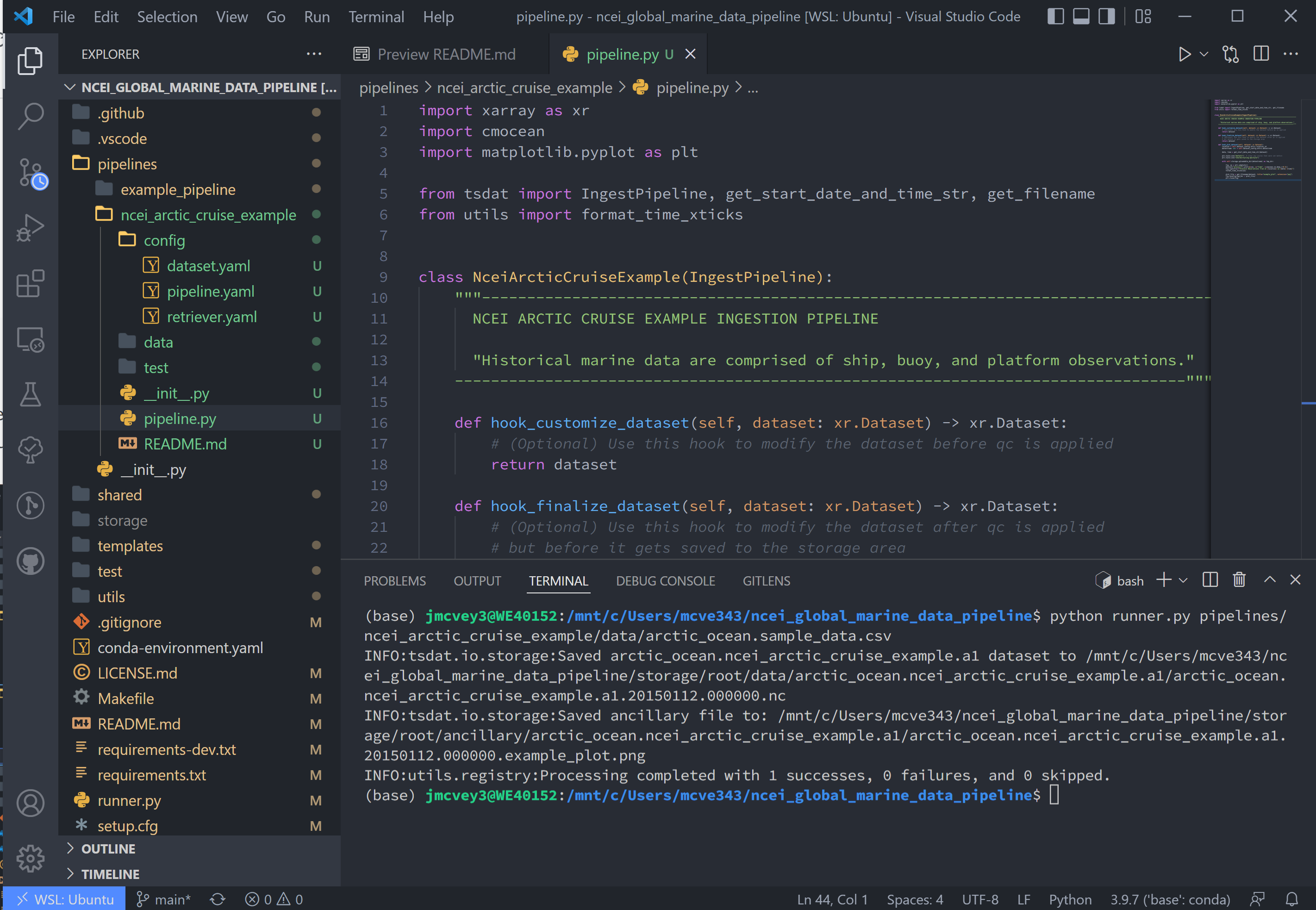Switch to the DEBUG CONSOLE tab

click(x=665, y=580)
